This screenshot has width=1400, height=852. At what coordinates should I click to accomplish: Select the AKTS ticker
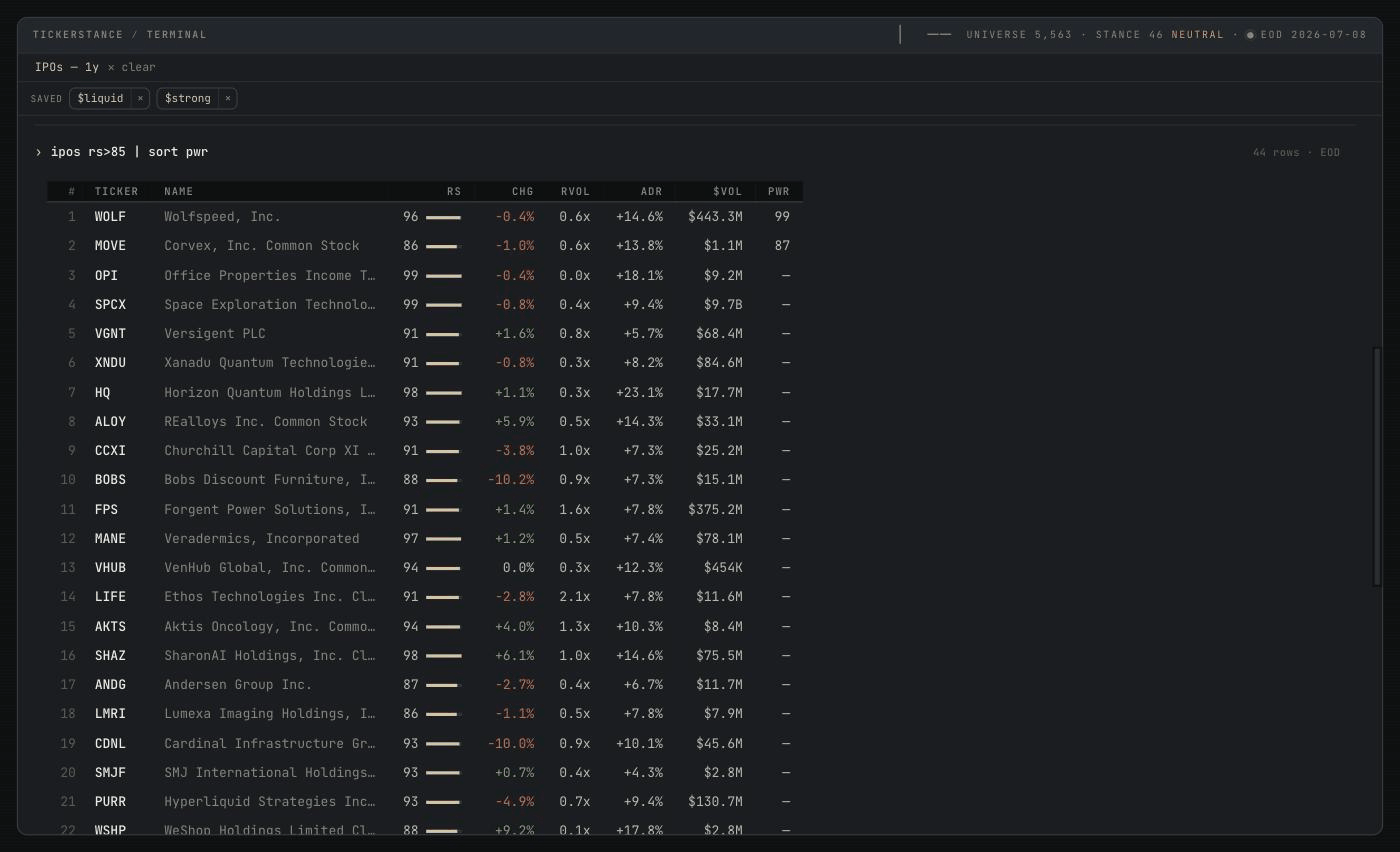click(110, 626)
